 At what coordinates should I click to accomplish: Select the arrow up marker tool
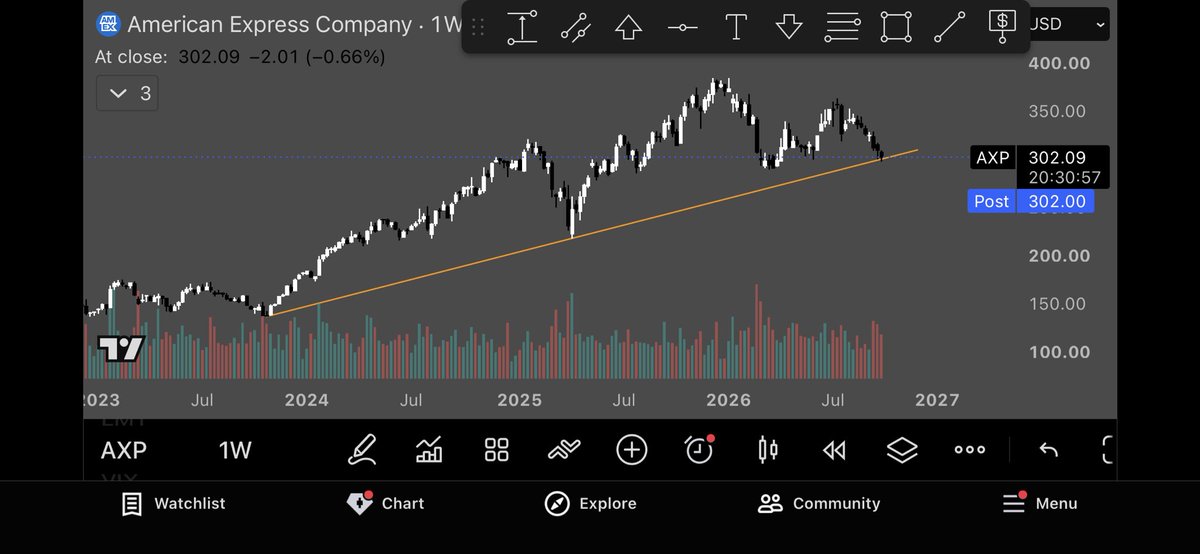628,27
